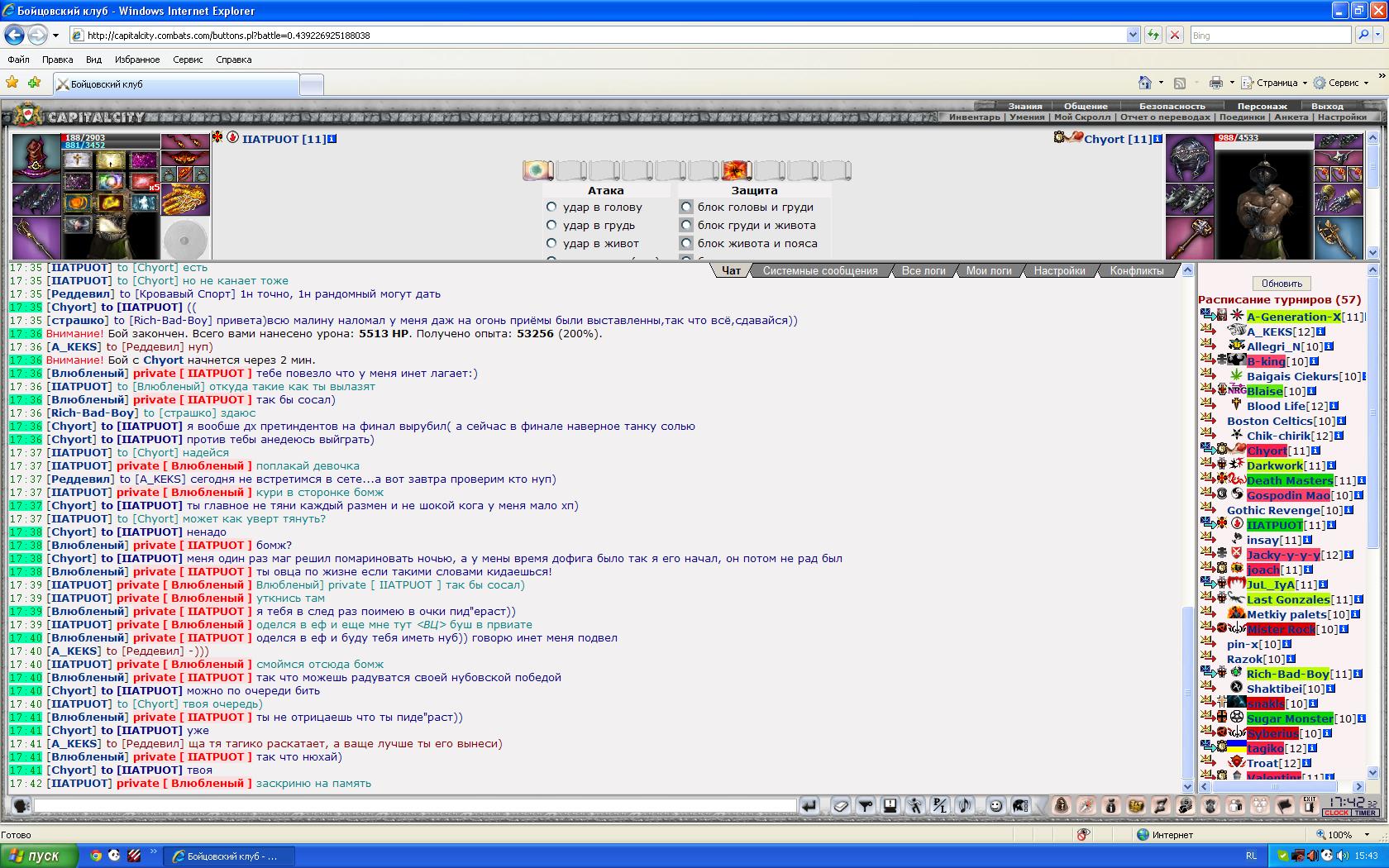Click the black flag icon in bottom bar

tap(1285, 805)
